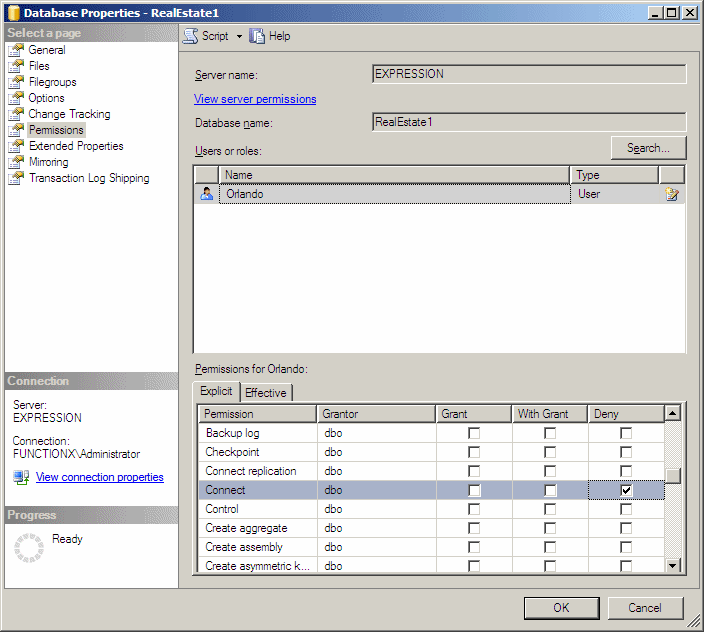
Task: Check Grant for Backup log
Action: tap(474, 433)
